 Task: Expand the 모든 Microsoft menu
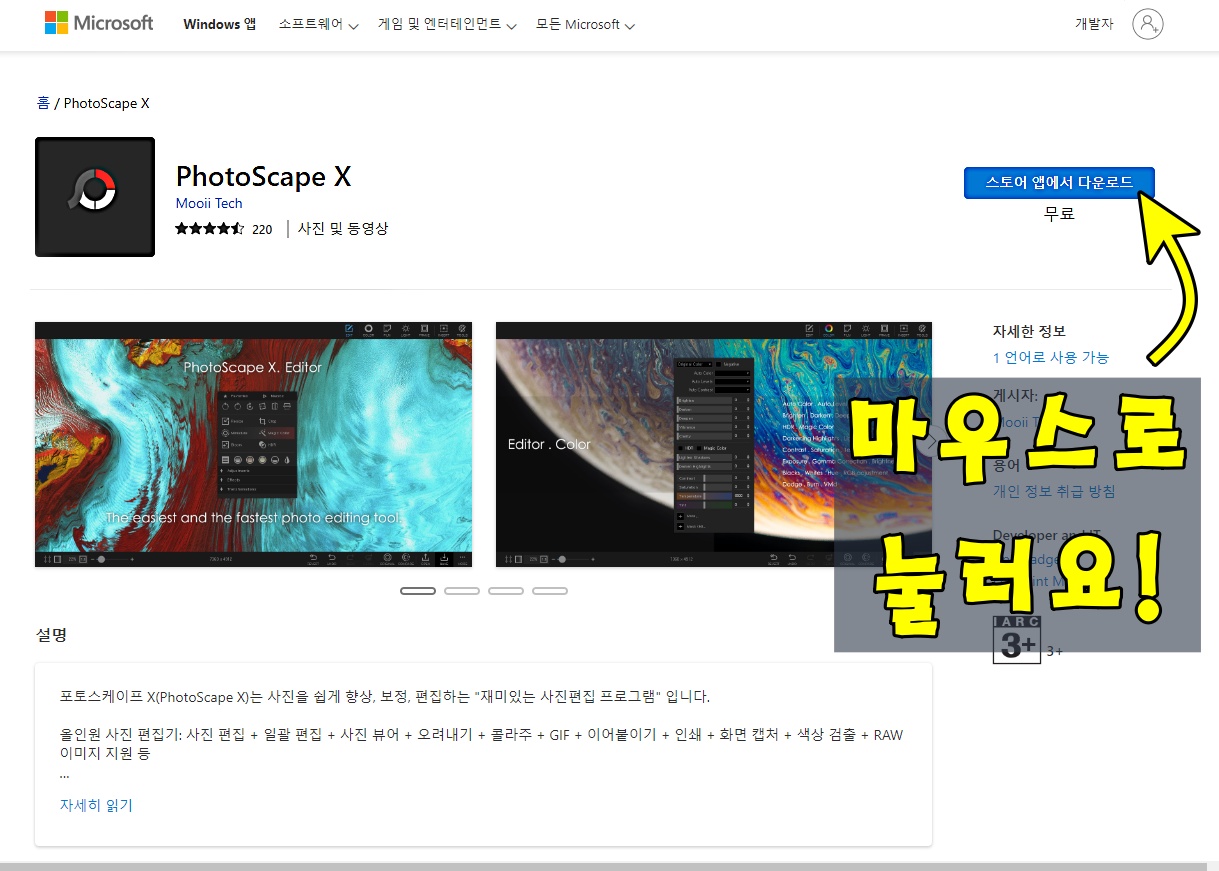(x=585, y=24)
